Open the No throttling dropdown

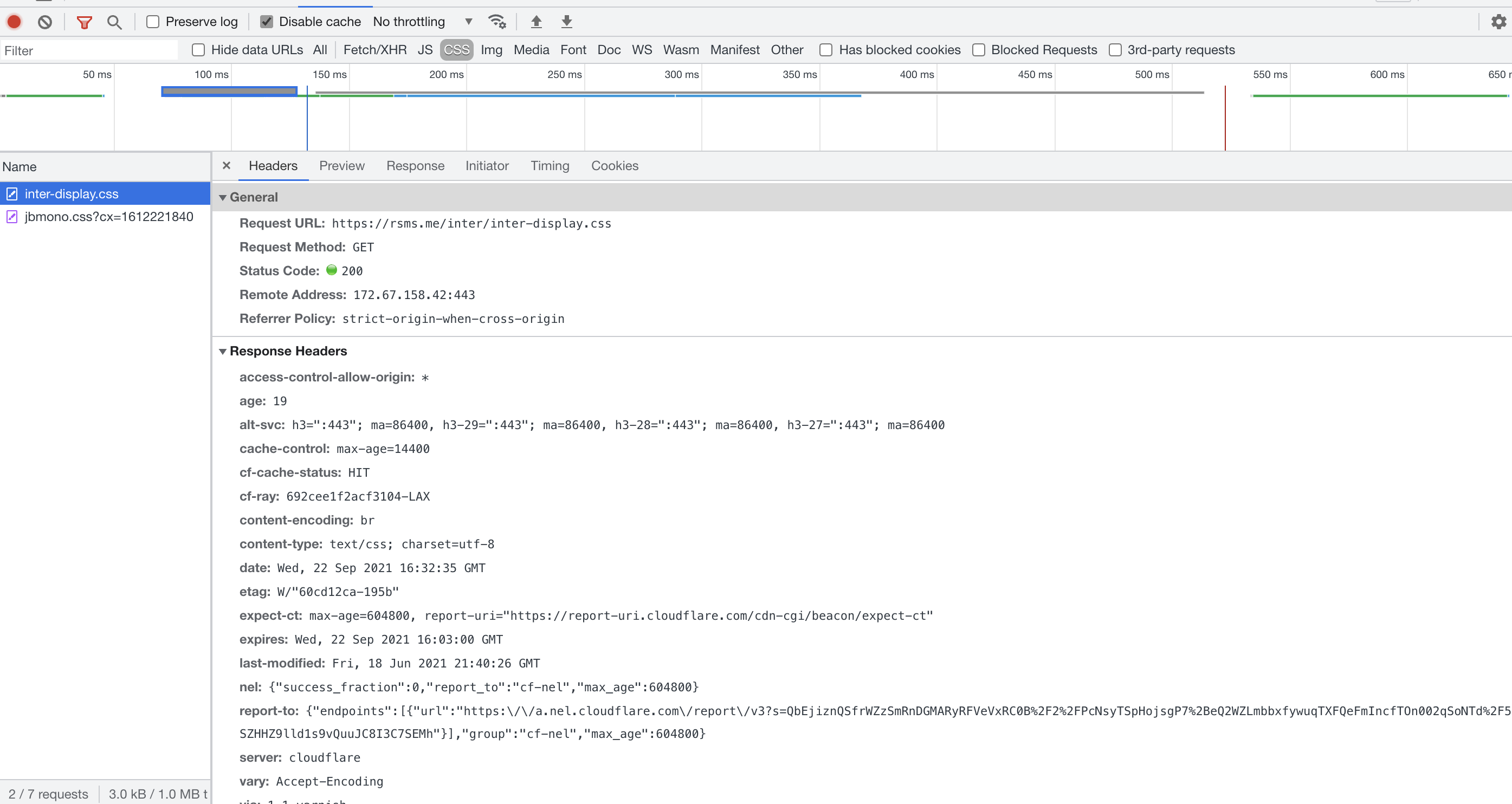pos(468,21)
